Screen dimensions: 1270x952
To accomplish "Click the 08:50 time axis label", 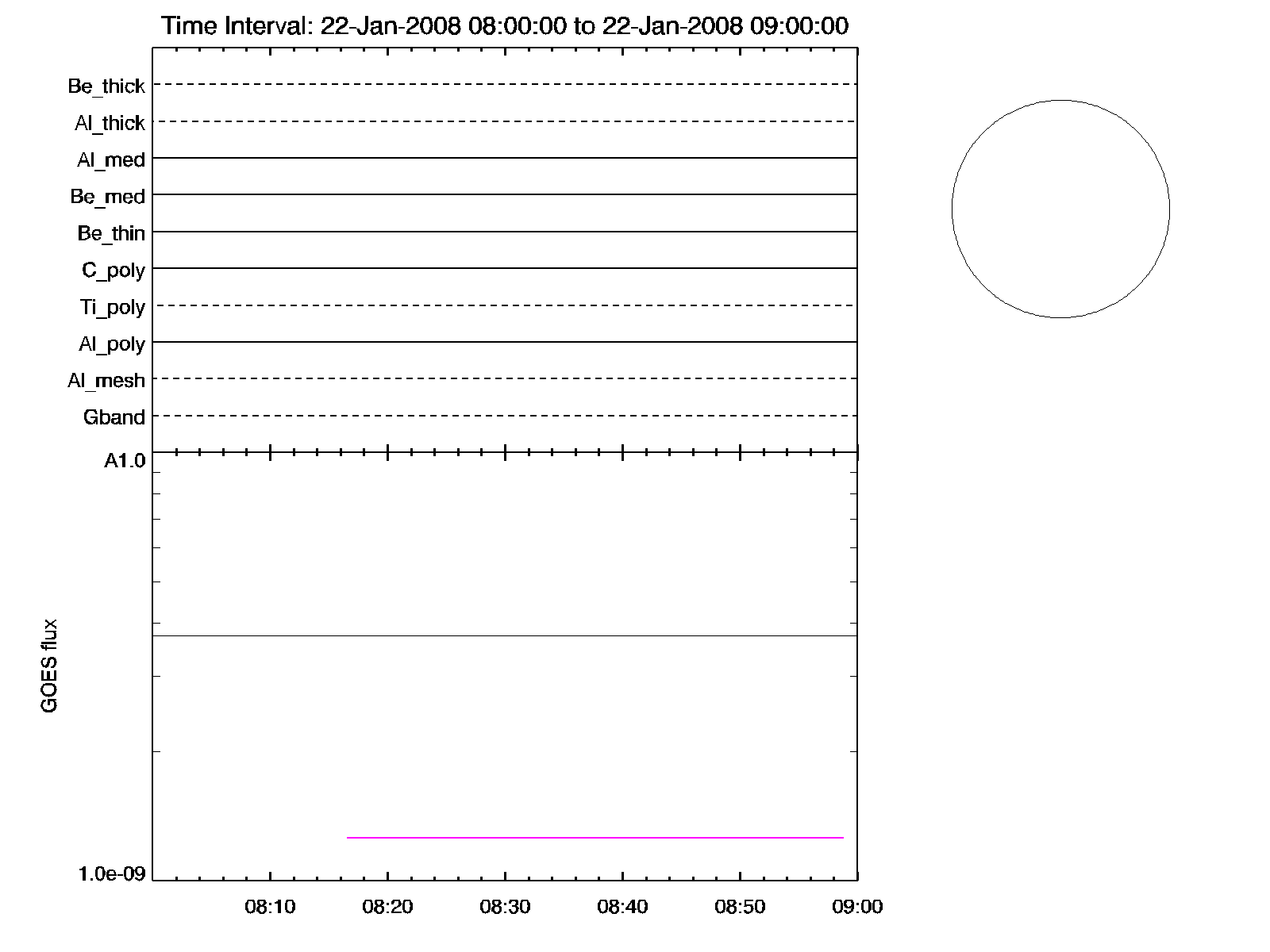I will [x=740, y=907].
